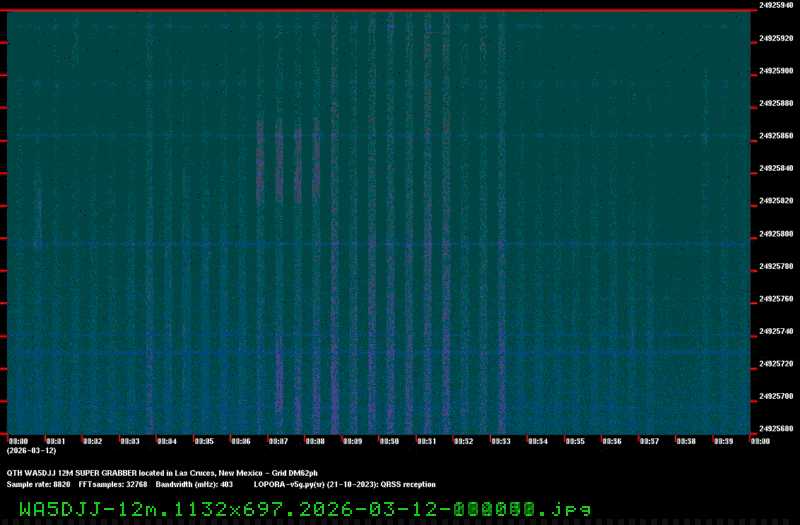Select the 00:33 time marker
The image size is (800, 525).
(x=500, y=441)
